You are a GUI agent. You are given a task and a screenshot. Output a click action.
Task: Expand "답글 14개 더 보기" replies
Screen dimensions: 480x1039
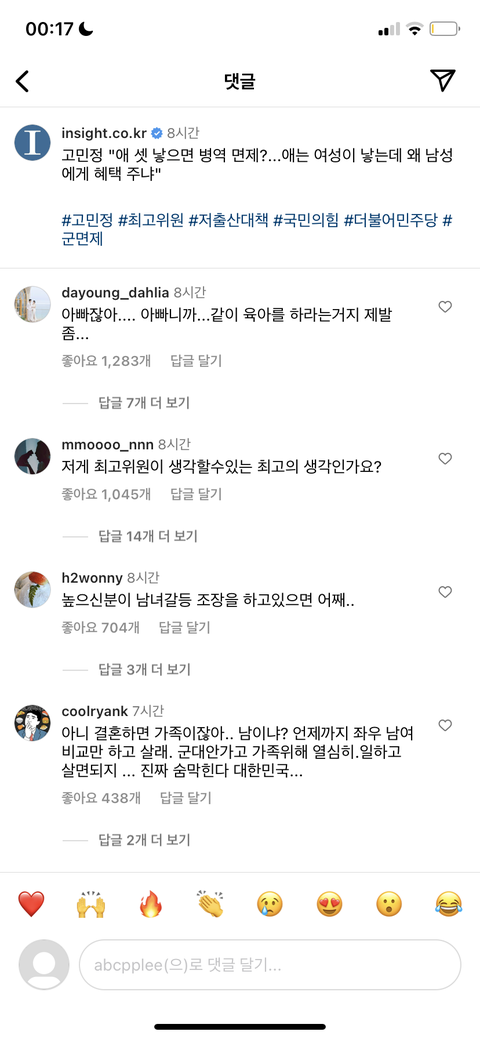pyautogui.click(x=147, y=535)
